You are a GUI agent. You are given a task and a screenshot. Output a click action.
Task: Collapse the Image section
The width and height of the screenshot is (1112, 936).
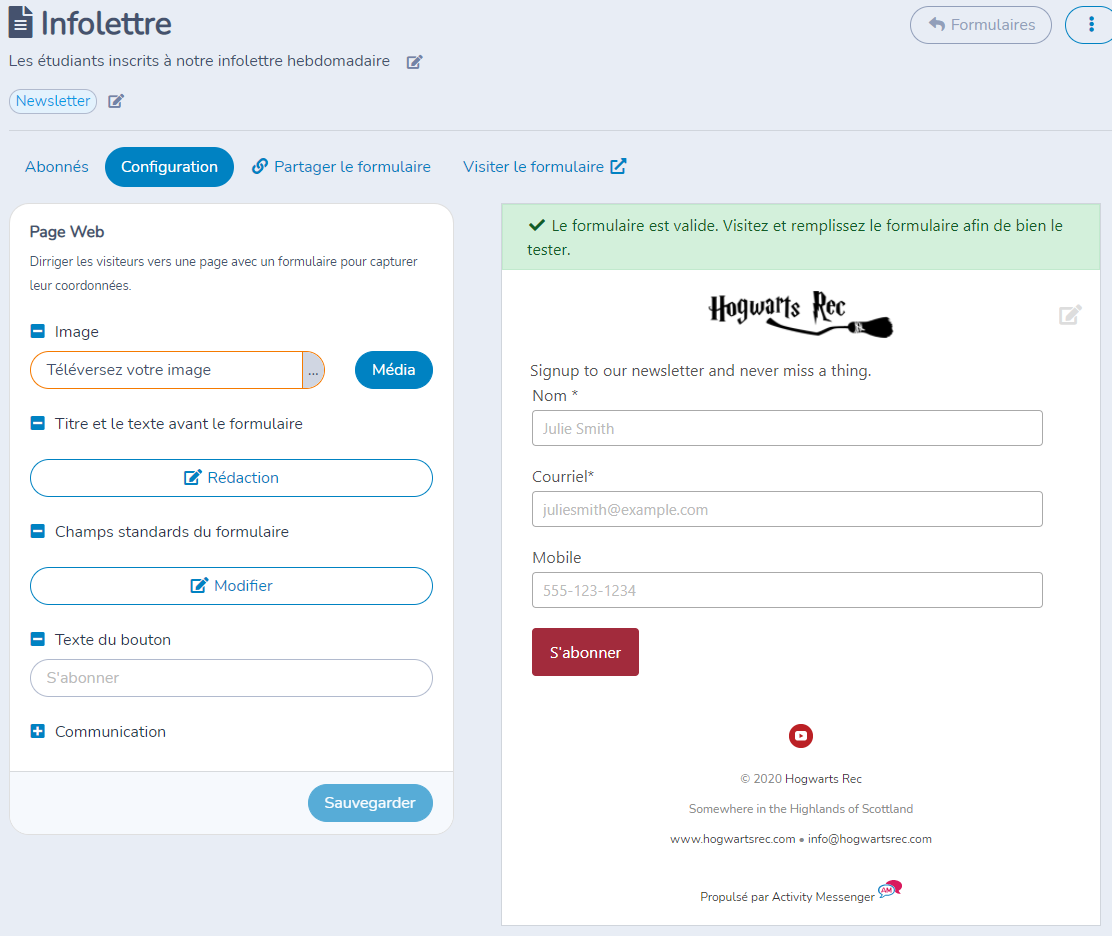(38, 331)
